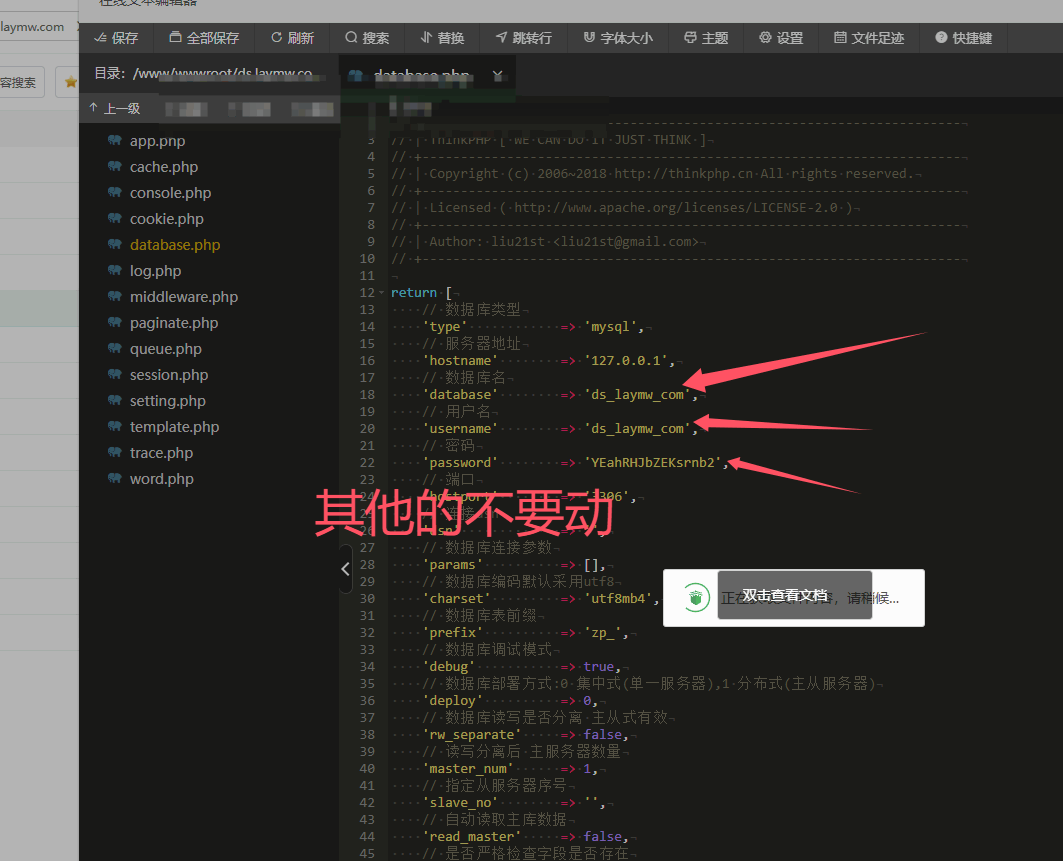This screenshot has width=1063, height=861.
Task: Open template.php in the file tree
Action: [174, 427]
